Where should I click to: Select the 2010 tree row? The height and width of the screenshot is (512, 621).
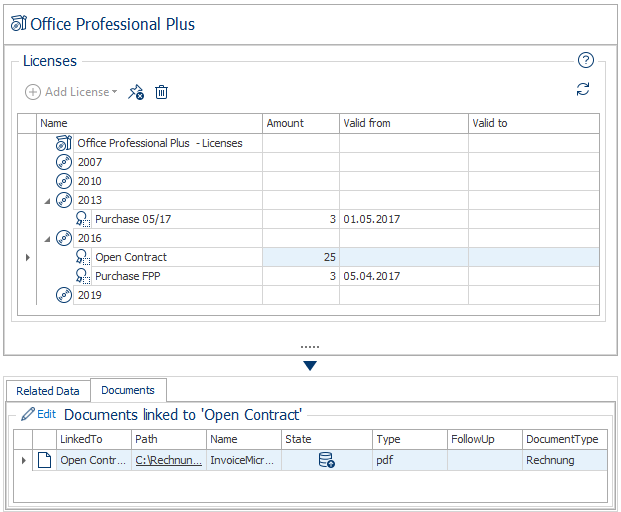point(318,181)
